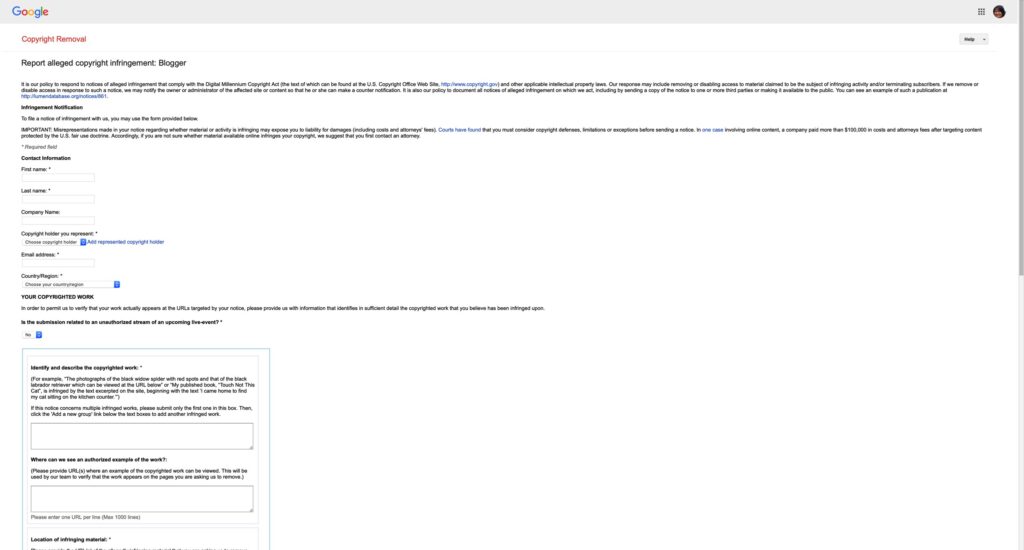Image resolution: width=1024 pixels, height=550 pixels.
Task: Click the '* Required field' note
Action: 39,147
